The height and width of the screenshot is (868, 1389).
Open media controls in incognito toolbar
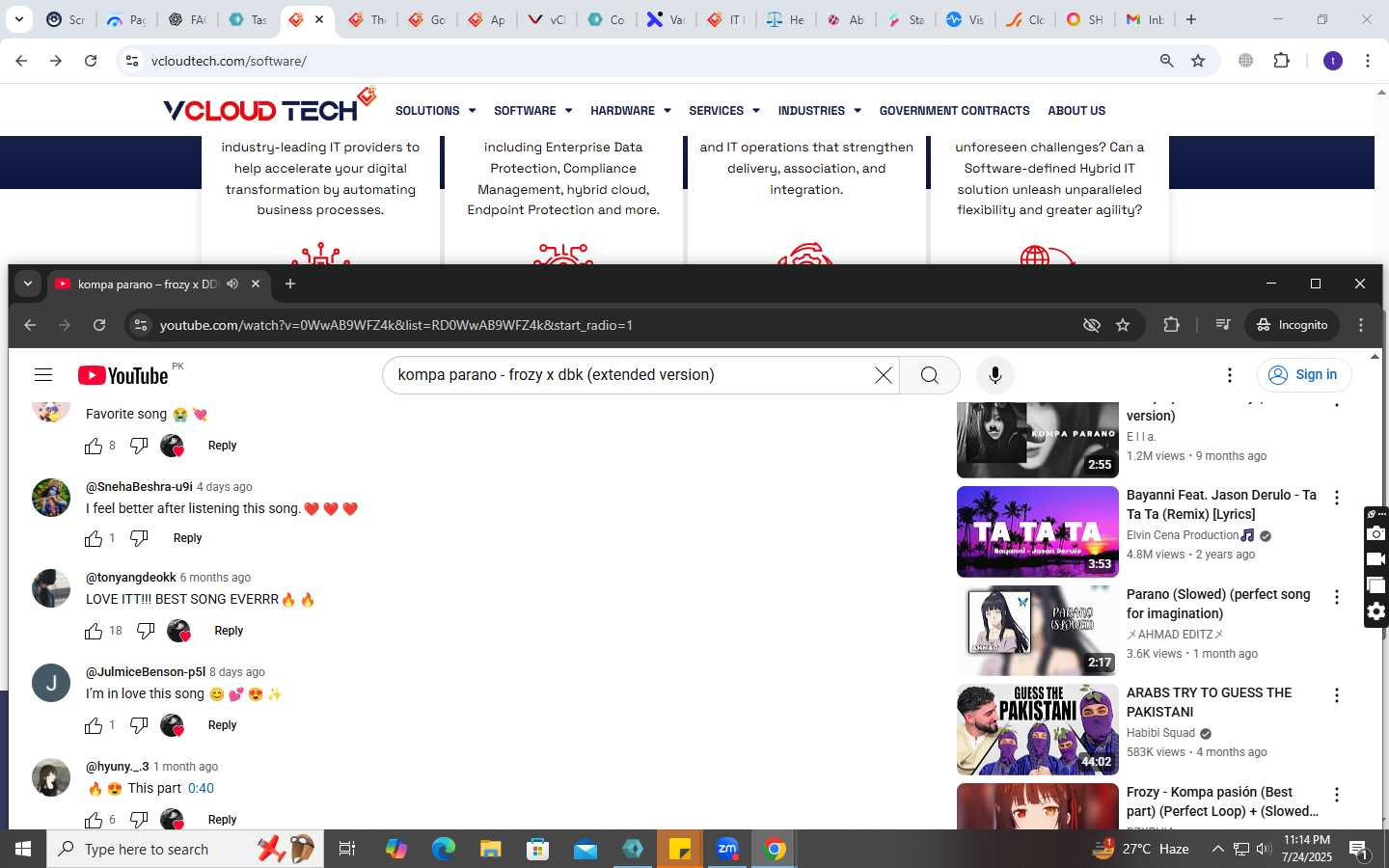1222,325
